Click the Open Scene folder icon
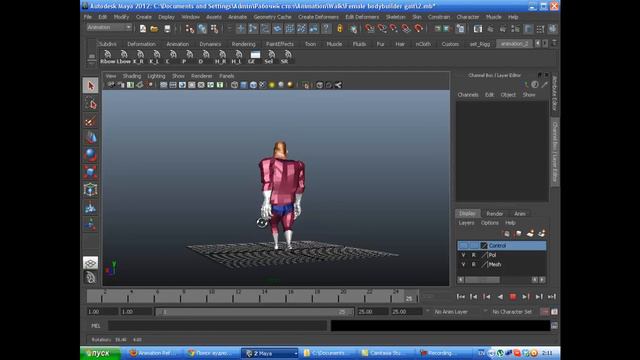The height and width of the screenshot is (360, 640). pos(154,29)
